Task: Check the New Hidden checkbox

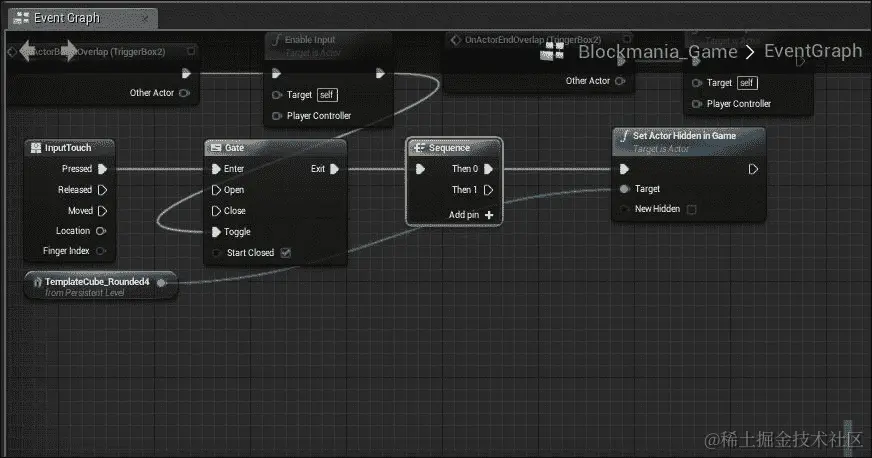Action: pyautogui.click(x=692, y=210)
